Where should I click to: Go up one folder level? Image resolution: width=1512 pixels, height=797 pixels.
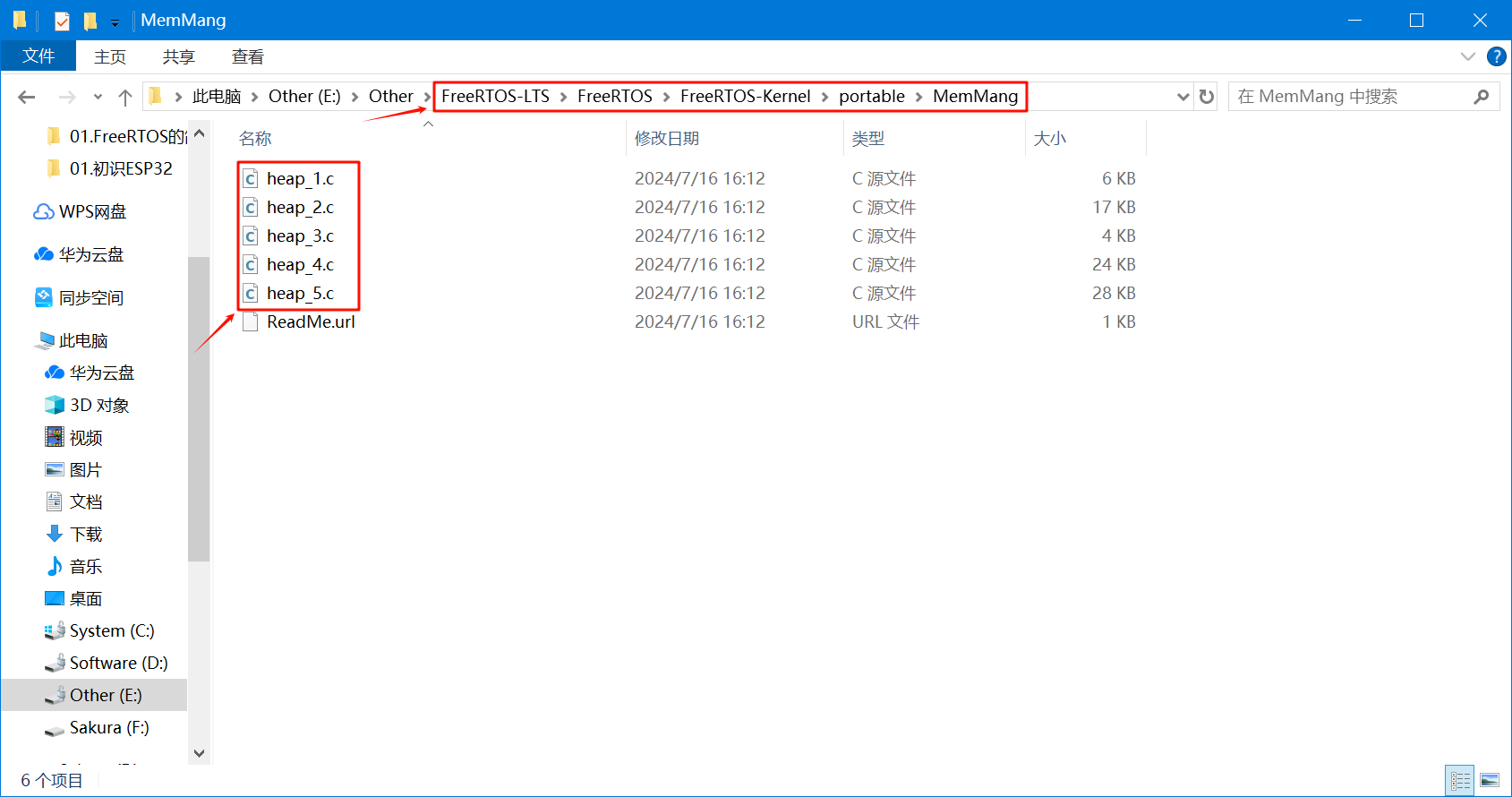(125, 97)
